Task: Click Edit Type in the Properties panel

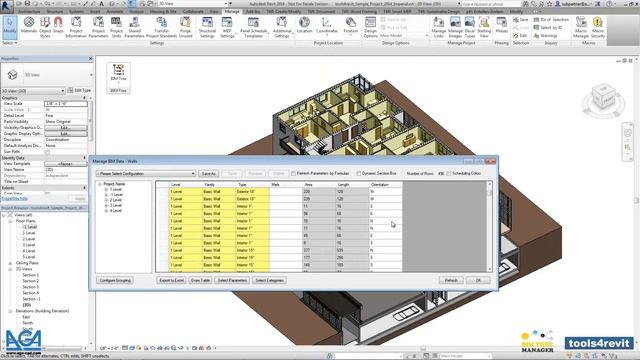Action: tap(80, 90)
